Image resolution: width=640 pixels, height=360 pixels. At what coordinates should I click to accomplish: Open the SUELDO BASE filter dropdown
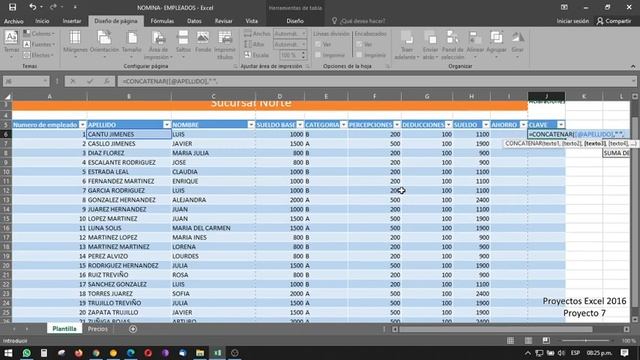pos(300,124)
